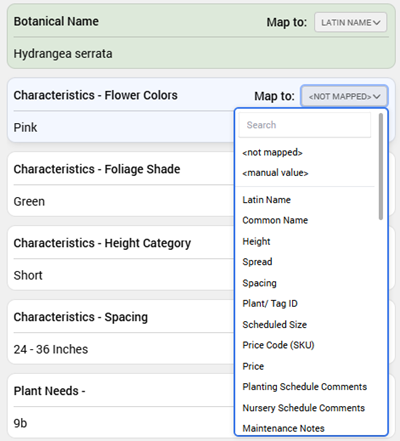Select the <not mapped> option
The width and height of the screenshot is (400, 441).
(x=272, y=153)
